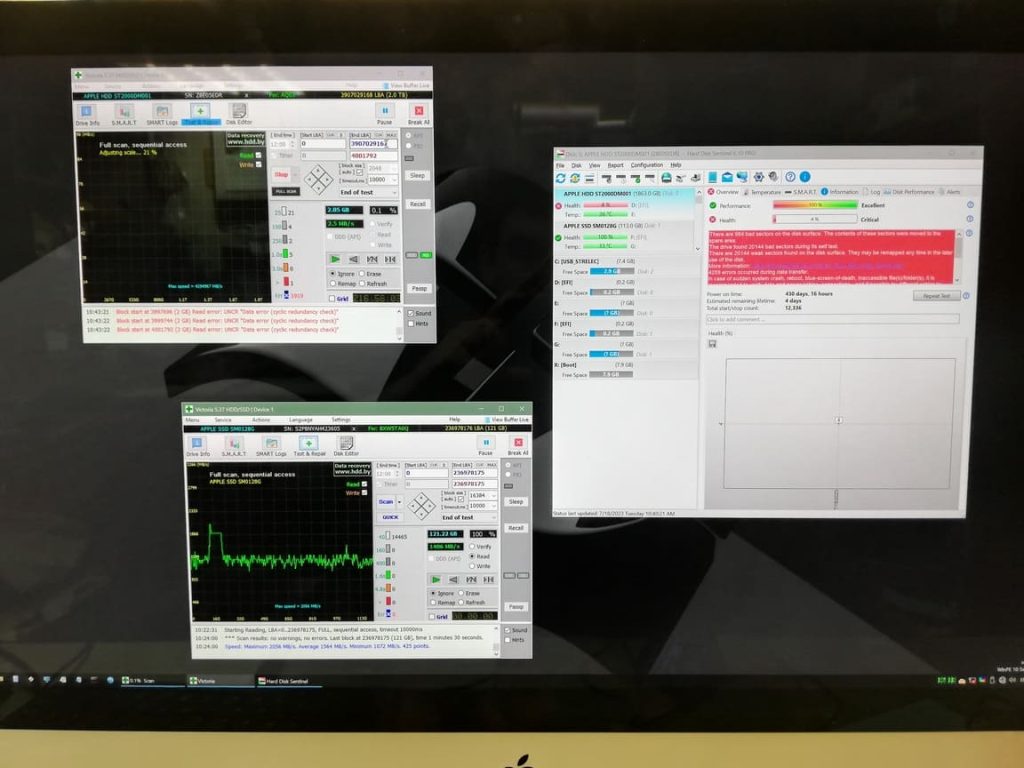Open the End of test dropdown in the APPLE HDD Victoria window
The height and width of the screenshot is (768, 1024).
[368, 193]
